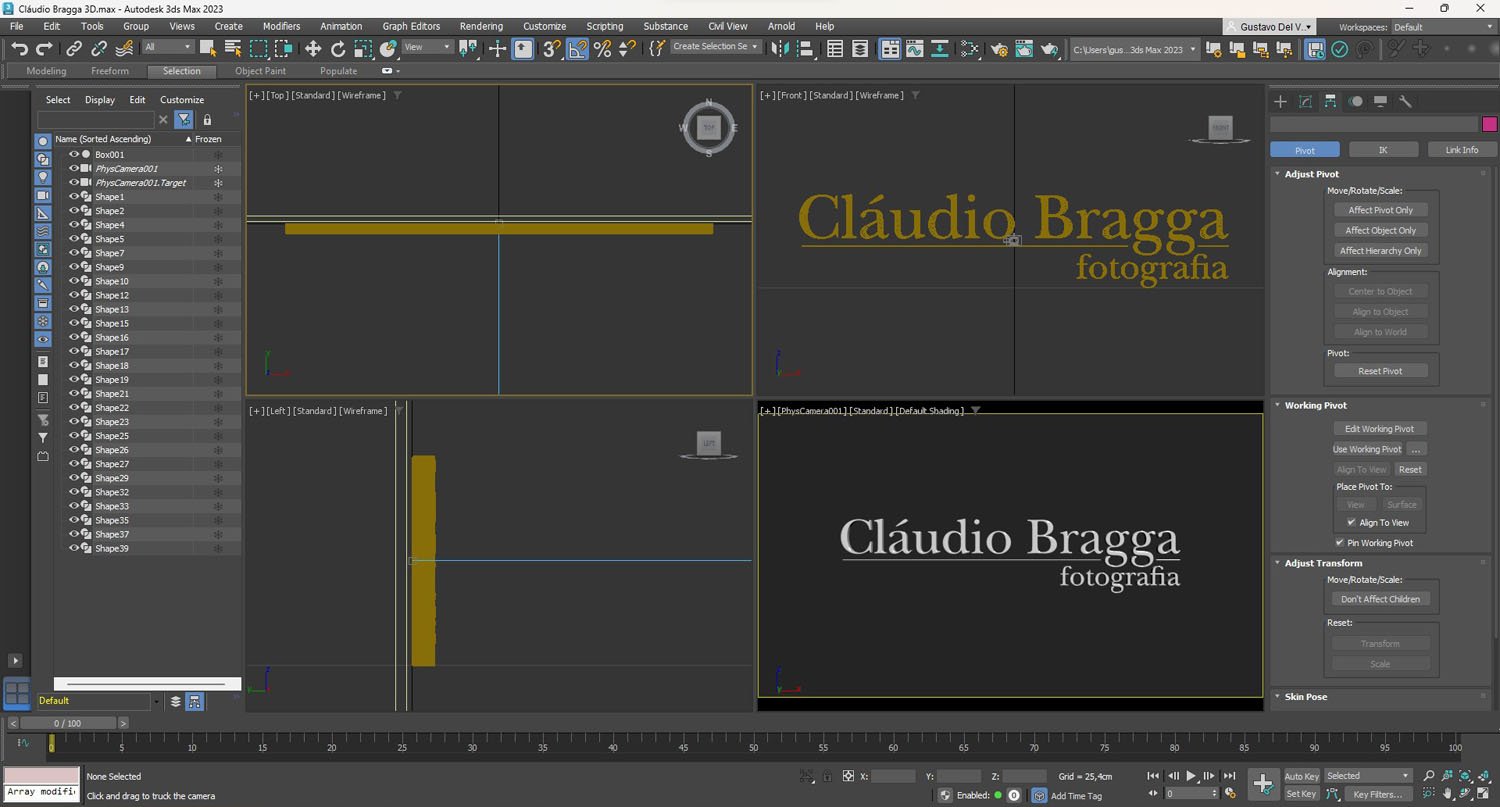Click Affect Pivot Only button
This screenshot has width=1500, height=807.
tap(1380, 210)
